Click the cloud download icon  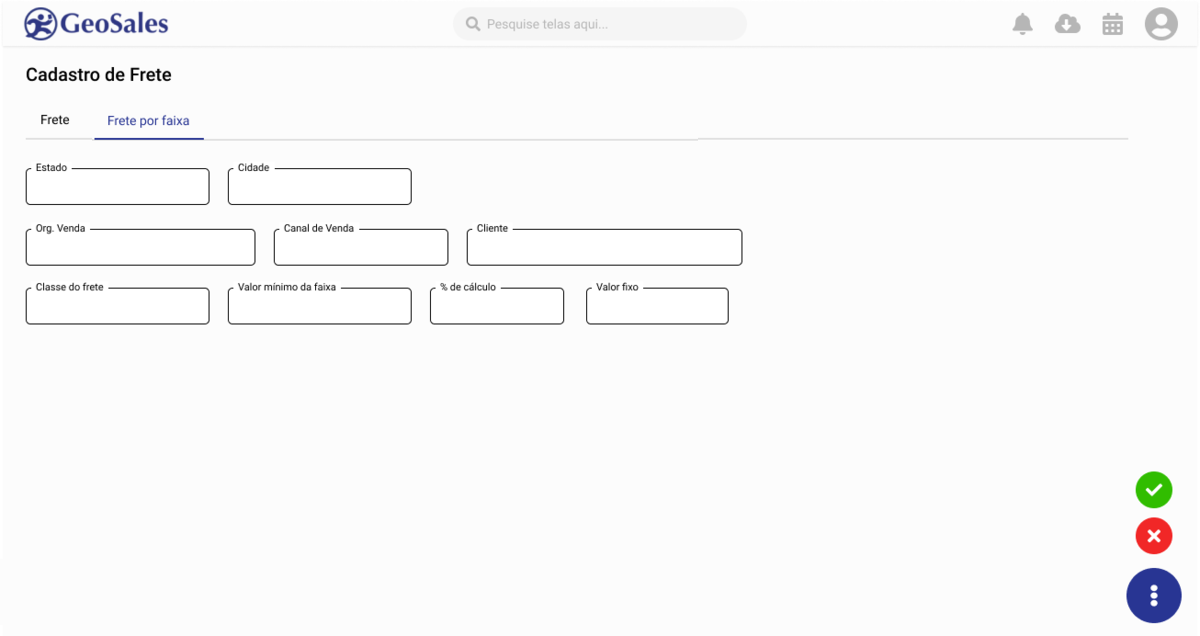click(1068, 24)
